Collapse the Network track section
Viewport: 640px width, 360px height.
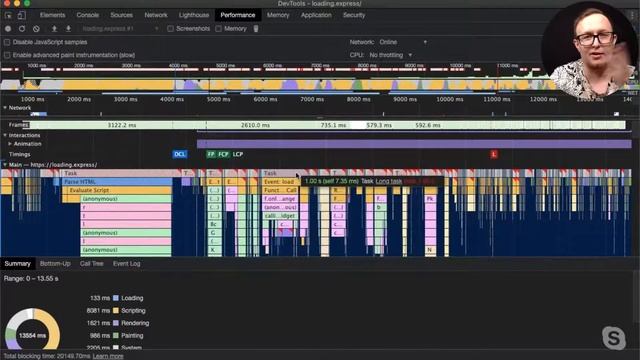point(5,108)
